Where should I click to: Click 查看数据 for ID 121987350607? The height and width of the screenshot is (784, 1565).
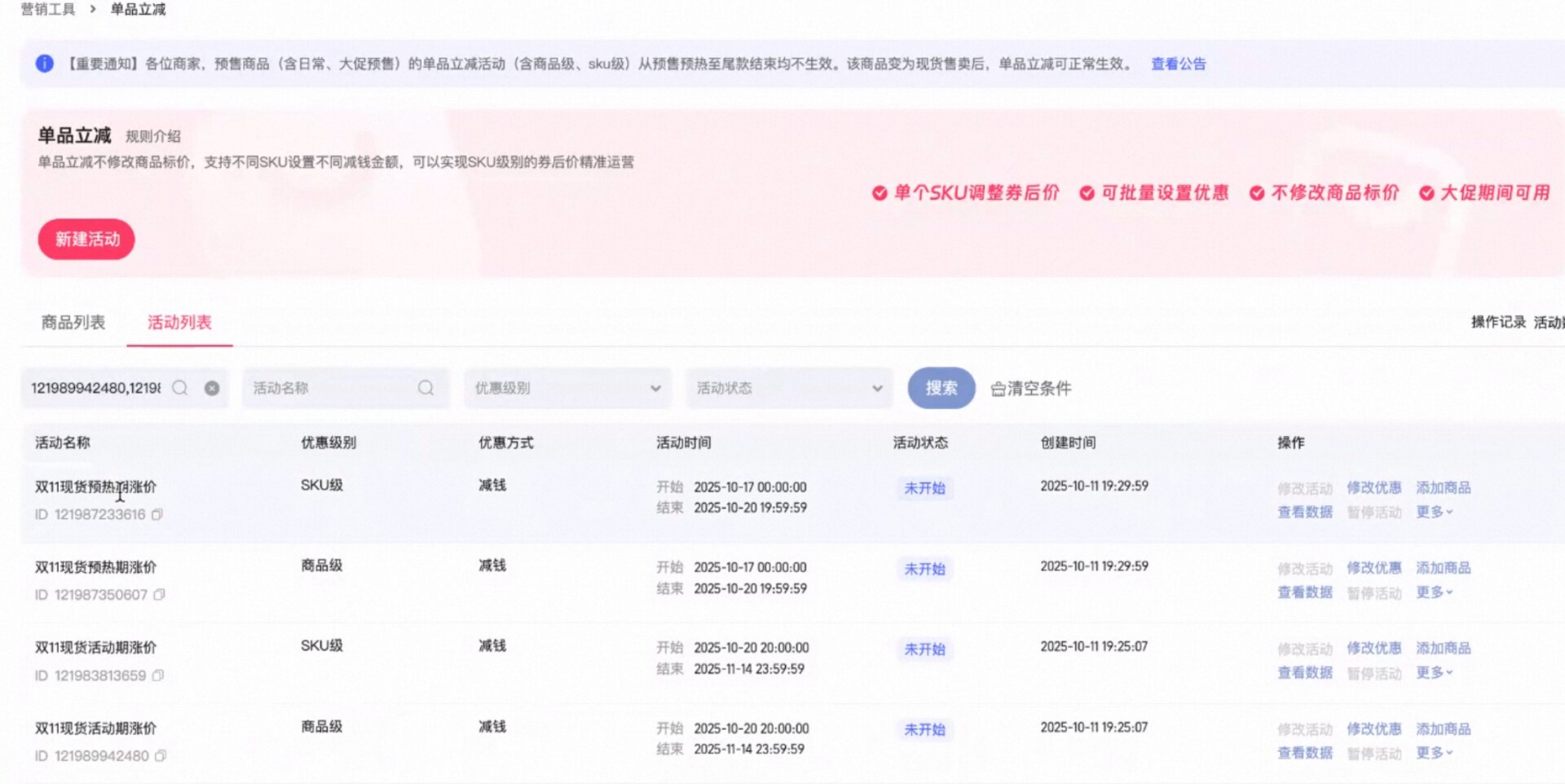(1305, 592)
